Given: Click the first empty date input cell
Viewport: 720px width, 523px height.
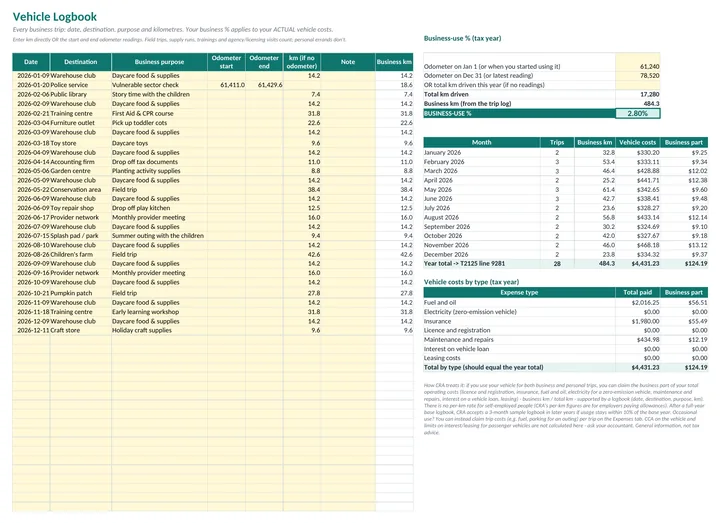Looking at the screenshot, I should pyautogui.click(x=31, y=340).
